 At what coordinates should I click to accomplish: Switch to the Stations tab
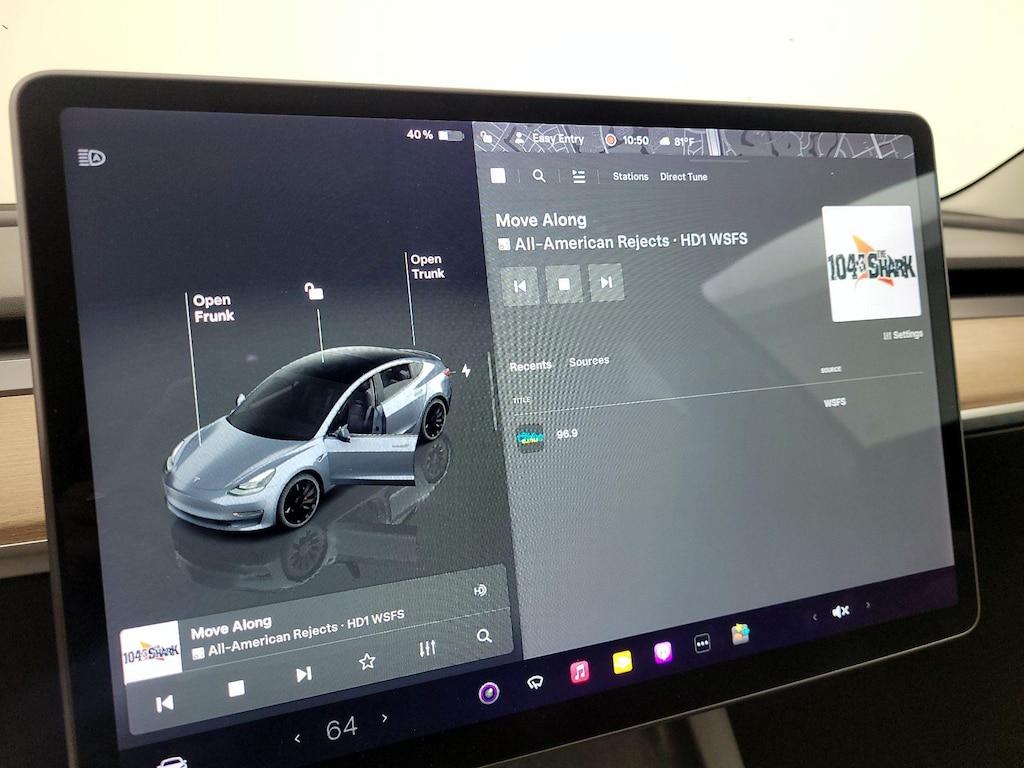(630, 176)
